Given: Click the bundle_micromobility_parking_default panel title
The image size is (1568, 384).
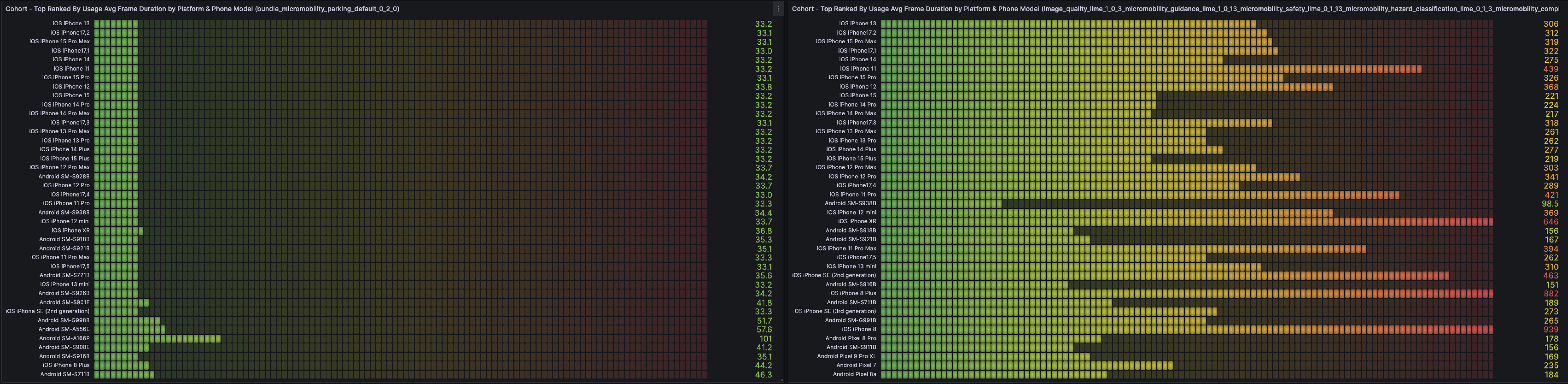Looking at the screenshot, I should (x=202, y=8).
